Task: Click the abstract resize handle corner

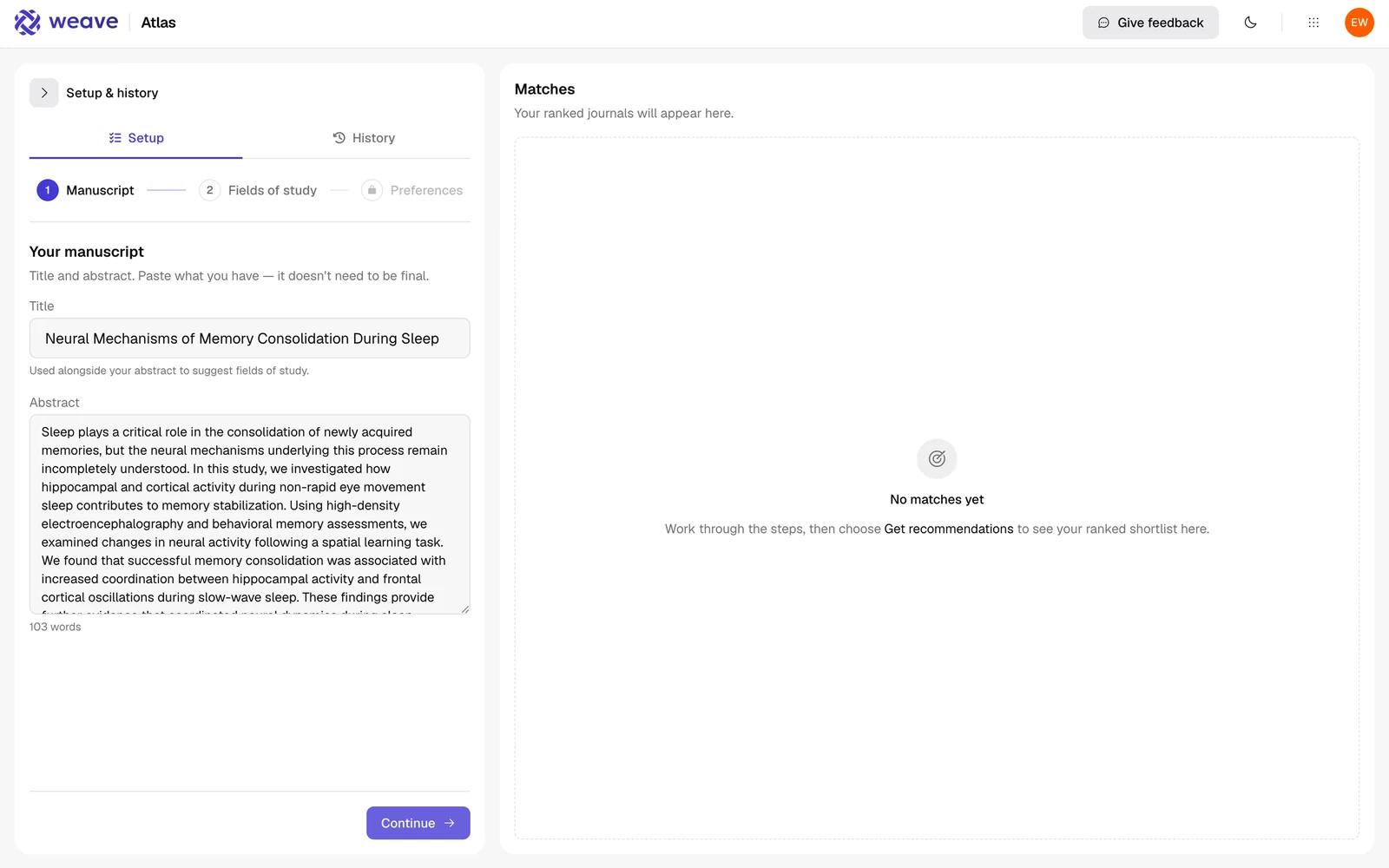Action: tap(465, 609)
